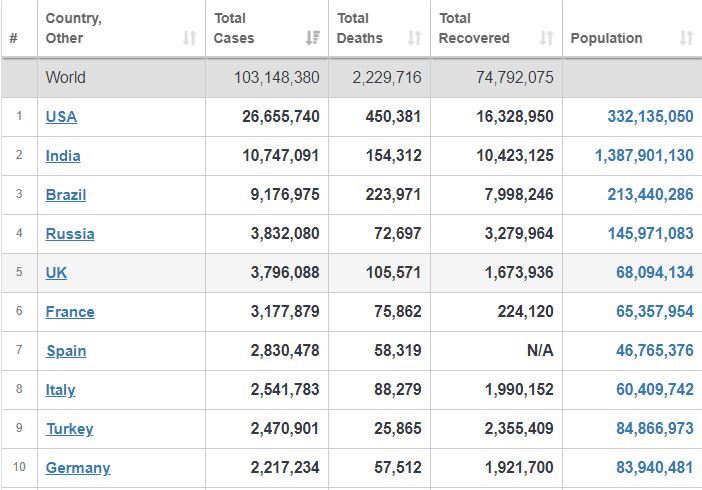Open the France country link

[70, 312]
